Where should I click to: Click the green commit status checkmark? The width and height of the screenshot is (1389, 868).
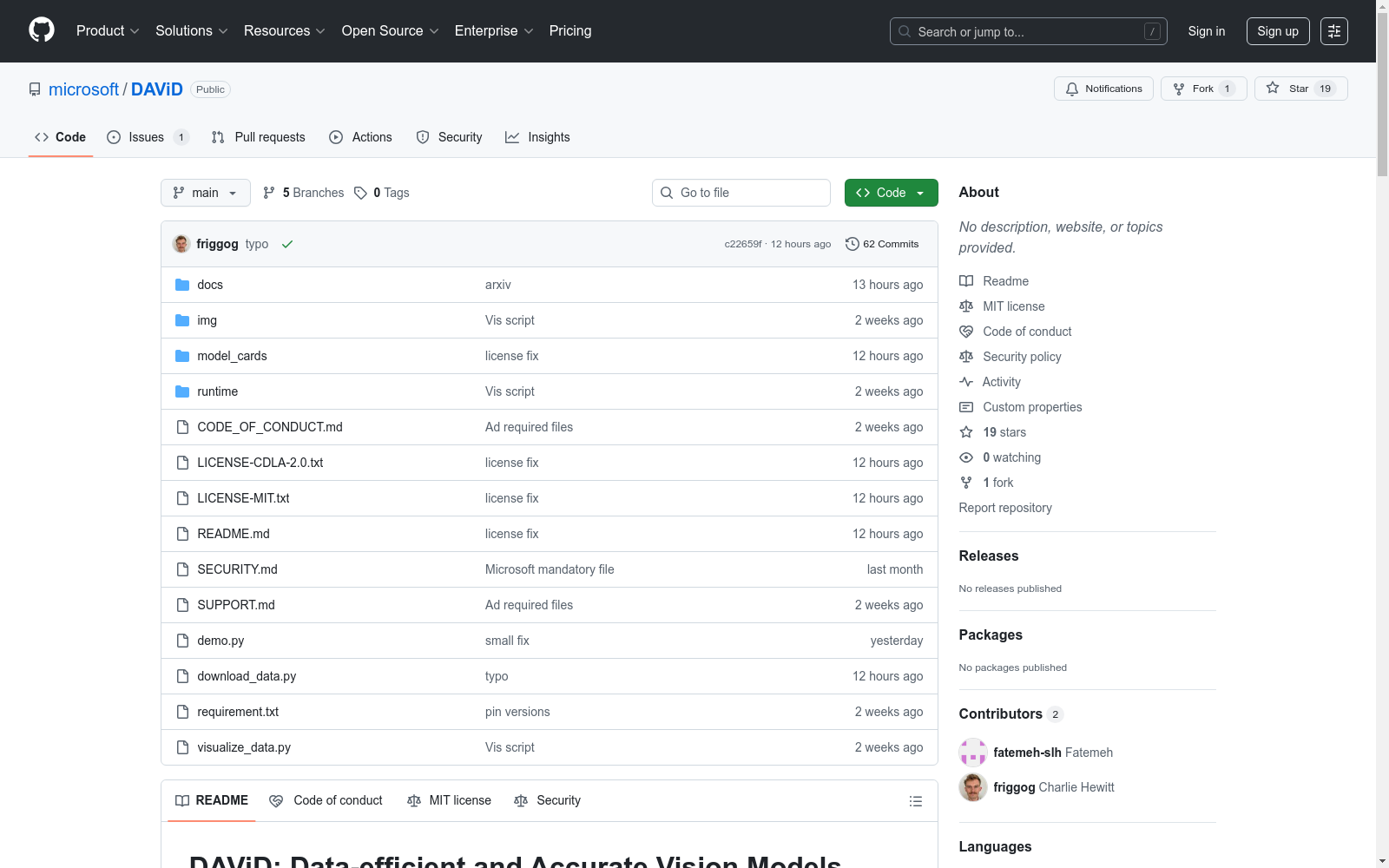(287, 244)
